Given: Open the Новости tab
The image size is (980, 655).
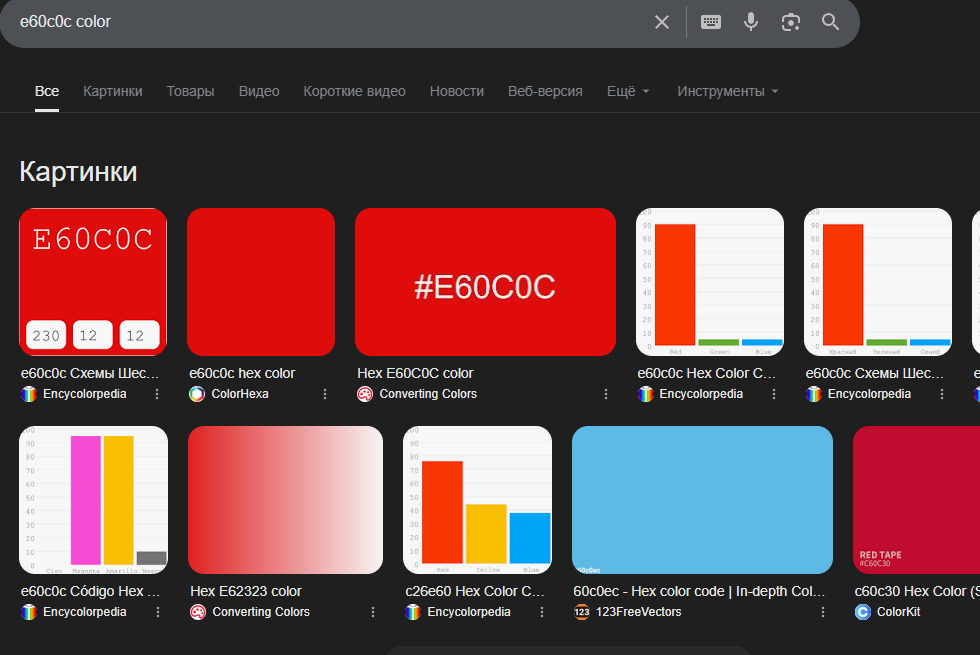Looking at the screenshot, I should [457, 91].
